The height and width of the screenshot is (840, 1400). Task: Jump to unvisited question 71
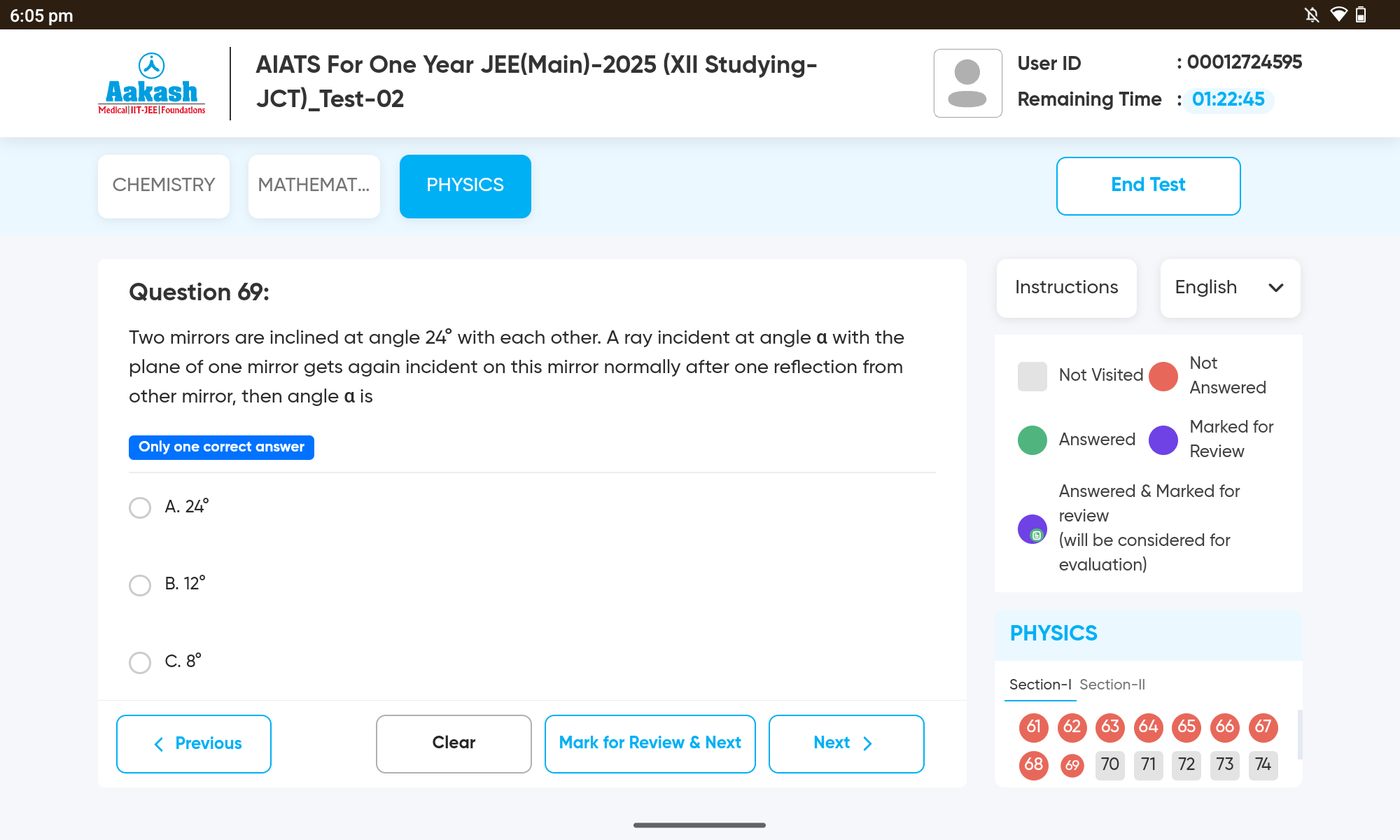1148,764
